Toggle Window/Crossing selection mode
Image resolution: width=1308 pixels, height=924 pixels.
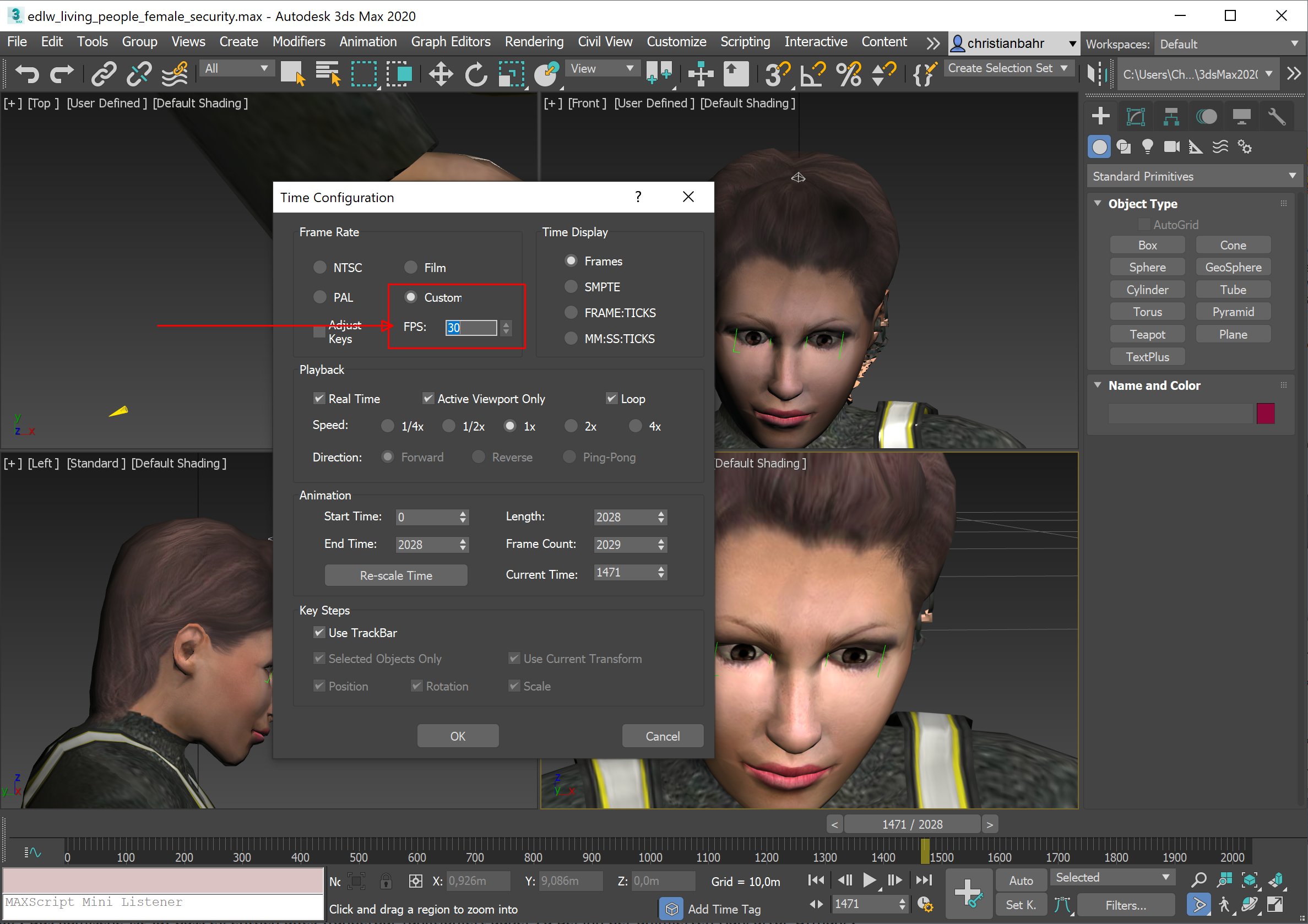tap(399, 75)
